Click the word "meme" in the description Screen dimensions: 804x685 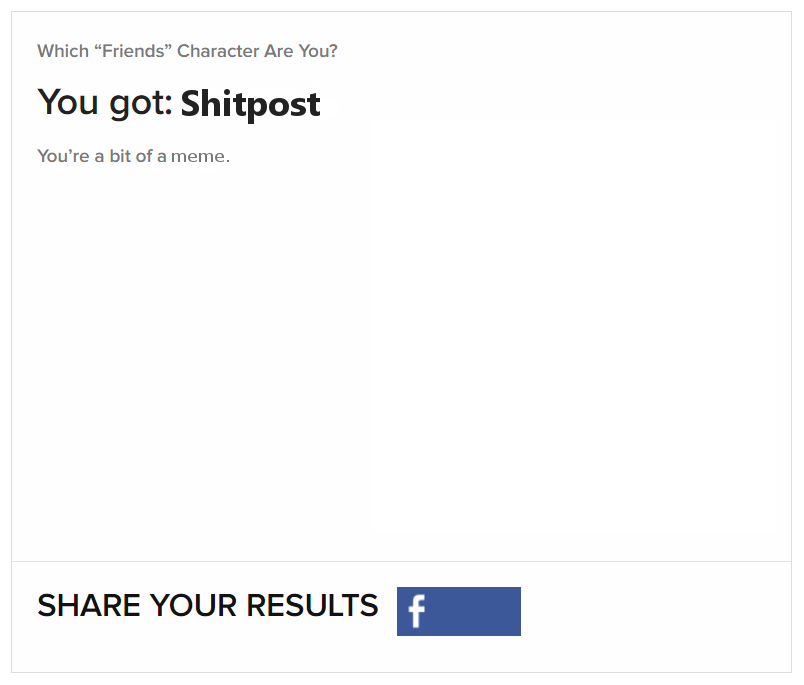pos(198,156)
